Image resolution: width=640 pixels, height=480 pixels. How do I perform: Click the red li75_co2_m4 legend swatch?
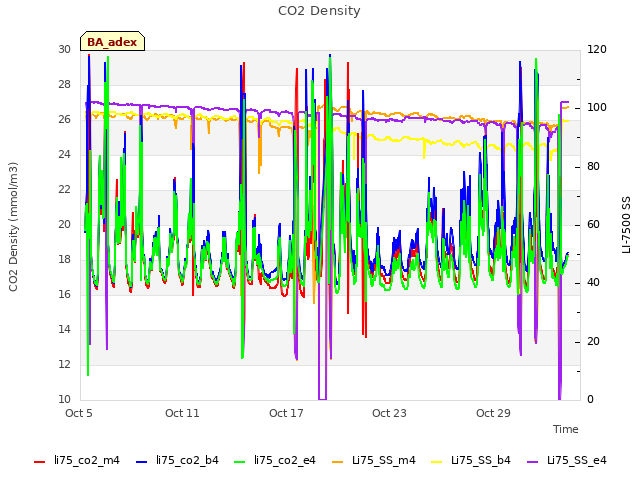pos(40,462)
